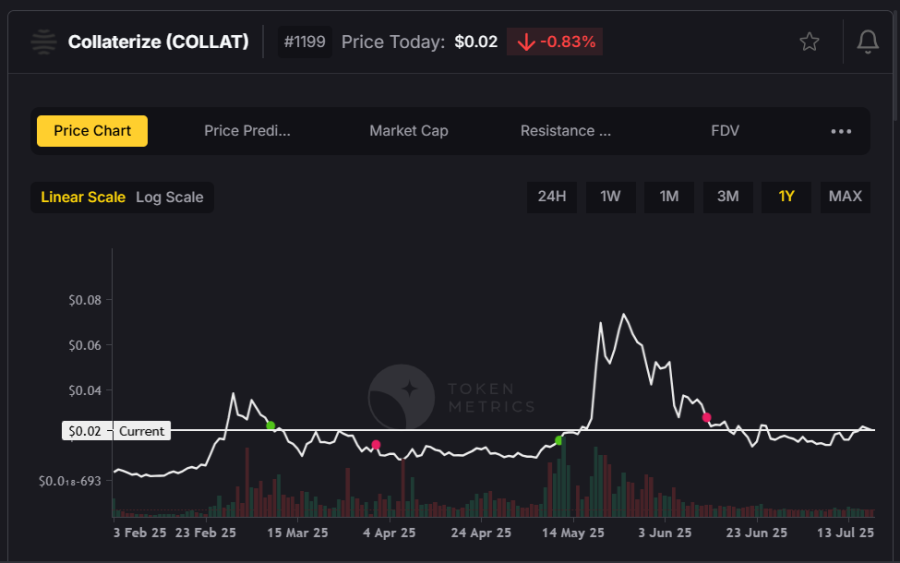This screenshot has width=900, height=563.
Task: Click the Collaterize coin logo icon
Action: (44, 42)
